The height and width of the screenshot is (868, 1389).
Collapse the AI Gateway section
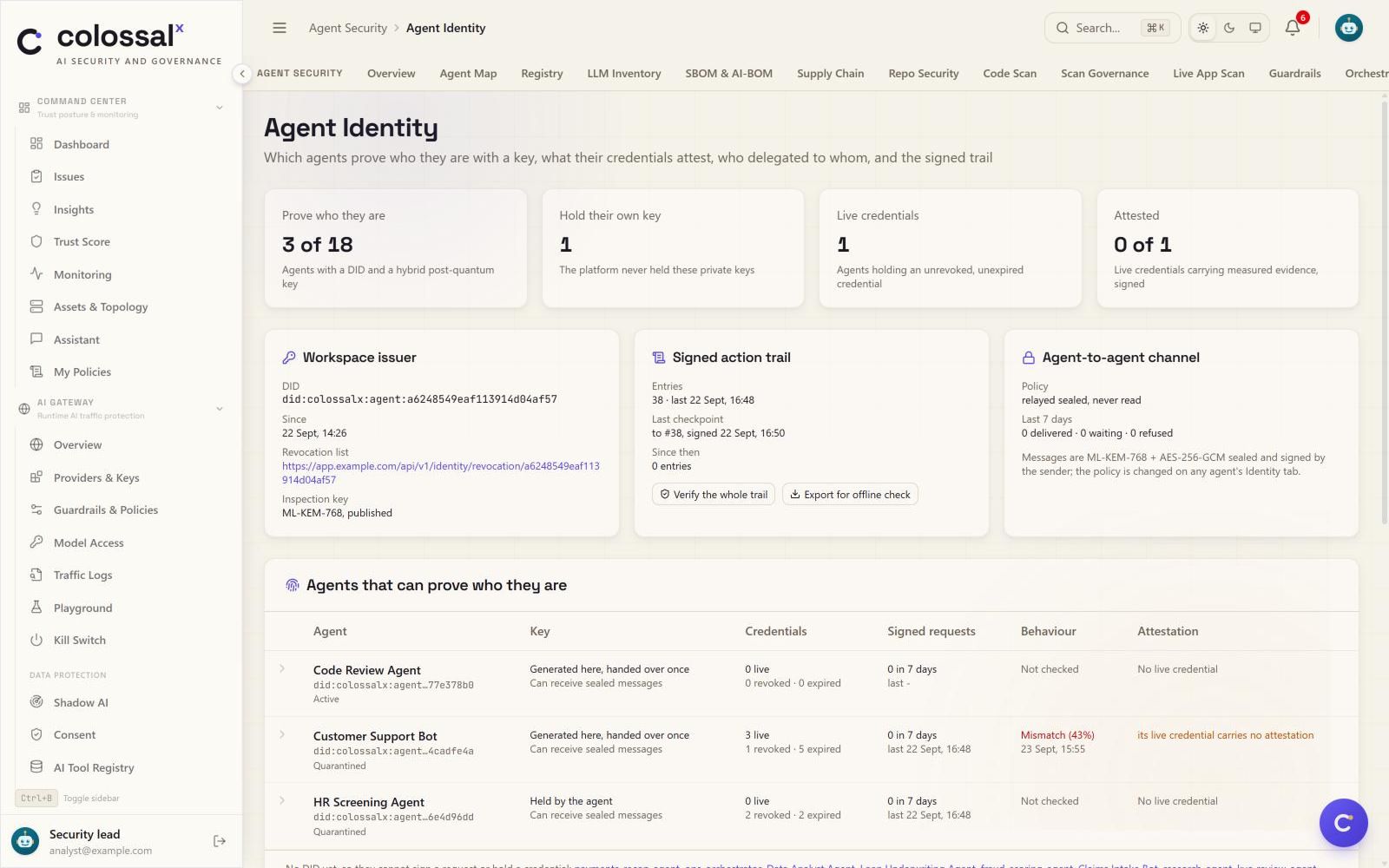[220, 409]
